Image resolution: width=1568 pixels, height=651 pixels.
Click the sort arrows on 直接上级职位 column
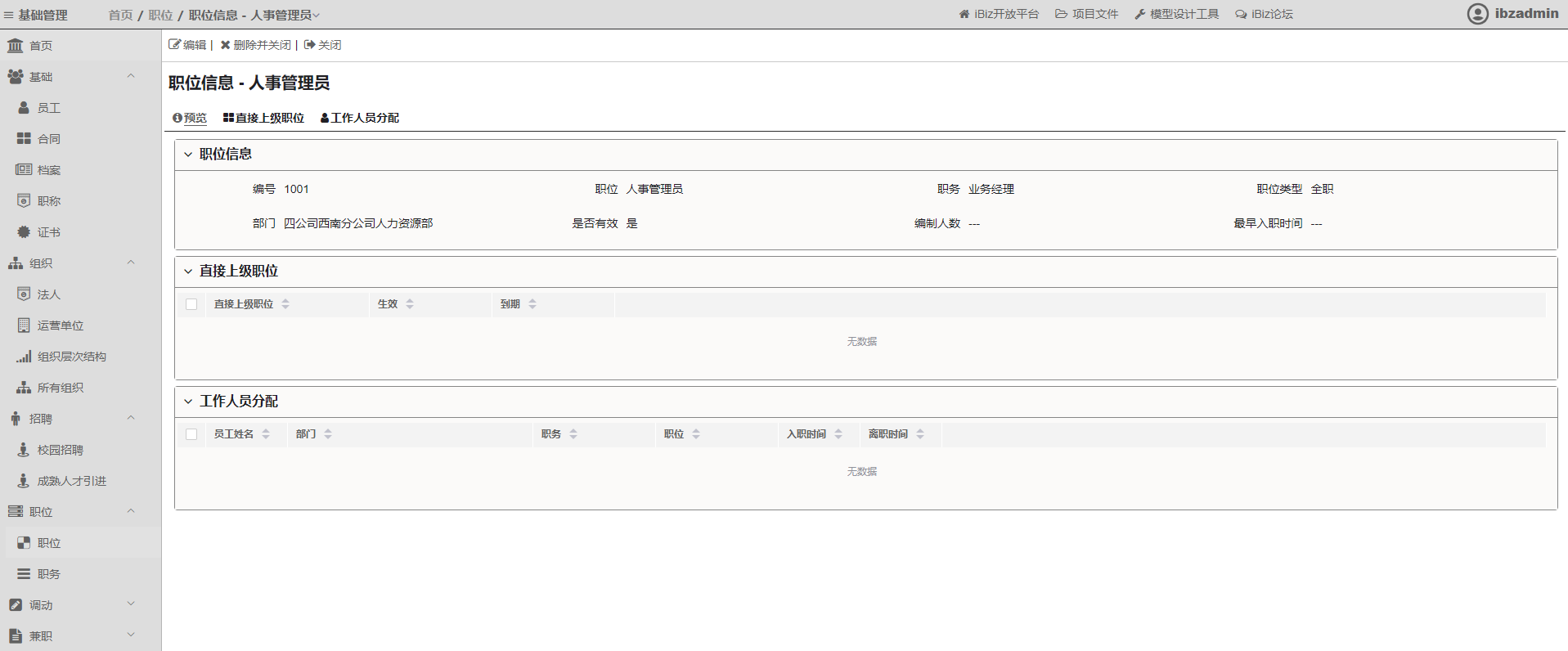pos(285,303)
